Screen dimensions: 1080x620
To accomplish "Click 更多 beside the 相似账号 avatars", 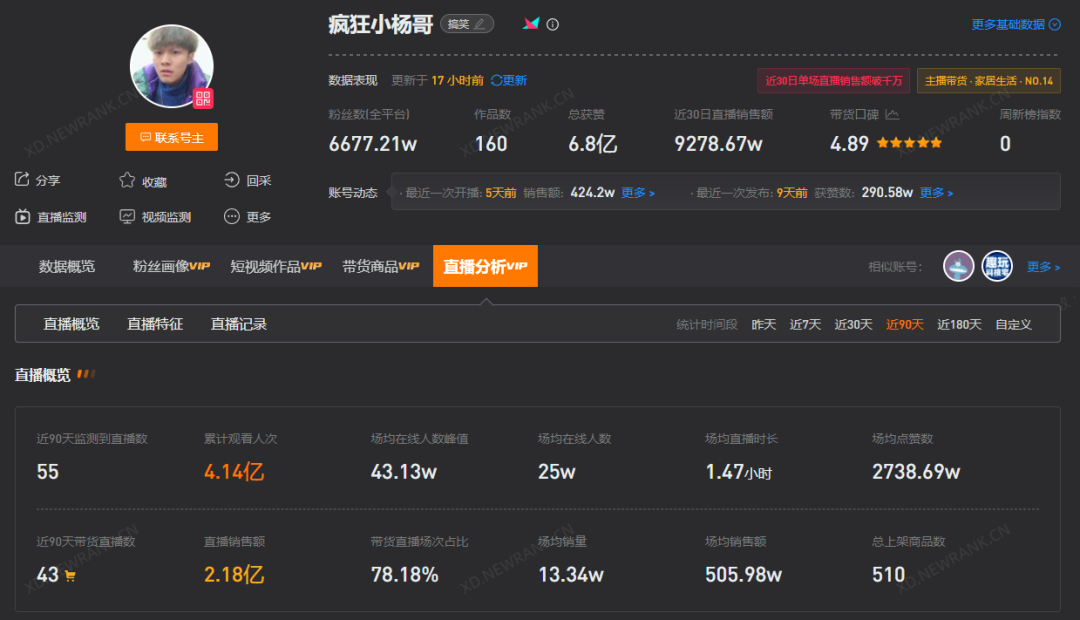I will (x=1043, y=266).
